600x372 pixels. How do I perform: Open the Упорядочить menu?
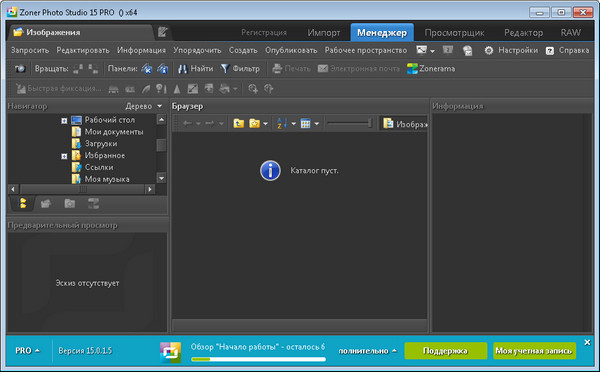coord(197,51)
